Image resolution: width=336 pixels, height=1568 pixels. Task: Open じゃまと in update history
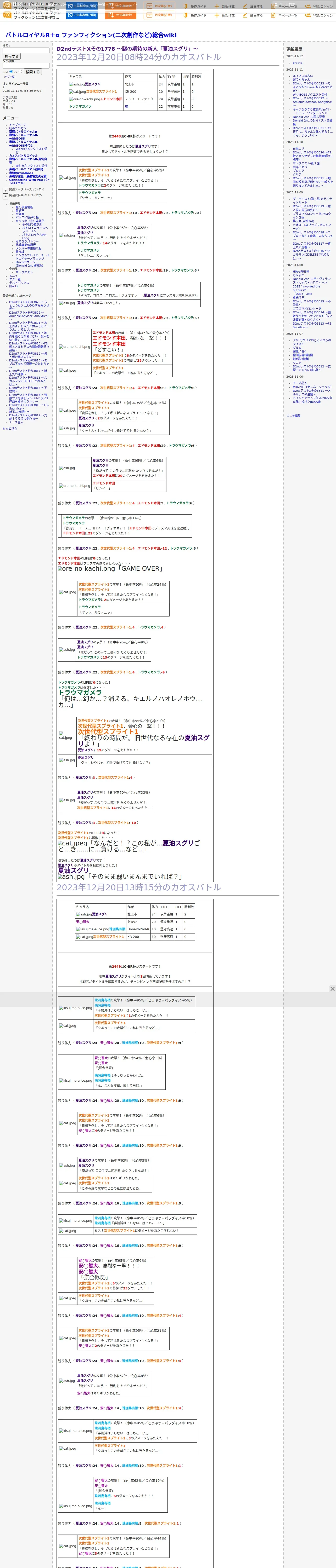(298, 275)
